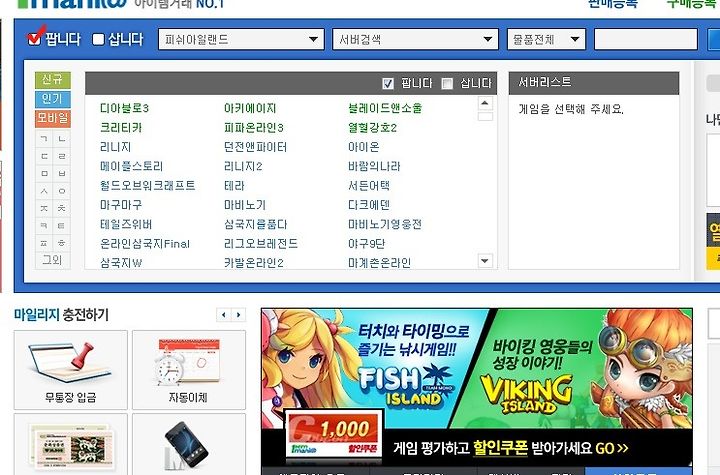Open 무통장 입금 charging option
Image resolution: width=720 pixels, height=475 pixels.
(71, 370)
